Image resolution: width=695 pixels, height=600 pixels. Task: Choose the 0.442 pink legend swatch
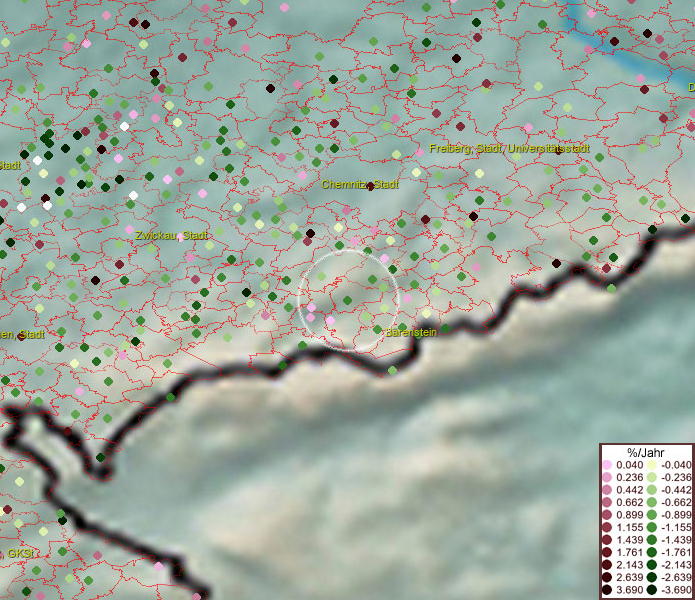click(x=608, y=491)
